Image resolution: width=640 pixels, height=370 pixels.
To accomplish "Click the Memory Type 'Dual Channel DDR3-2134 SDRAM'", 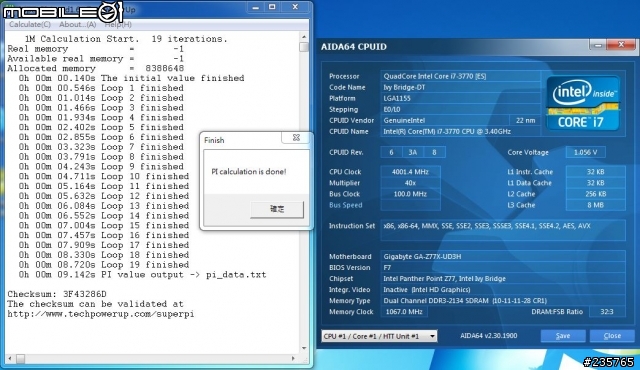I will tap(503, 301).
